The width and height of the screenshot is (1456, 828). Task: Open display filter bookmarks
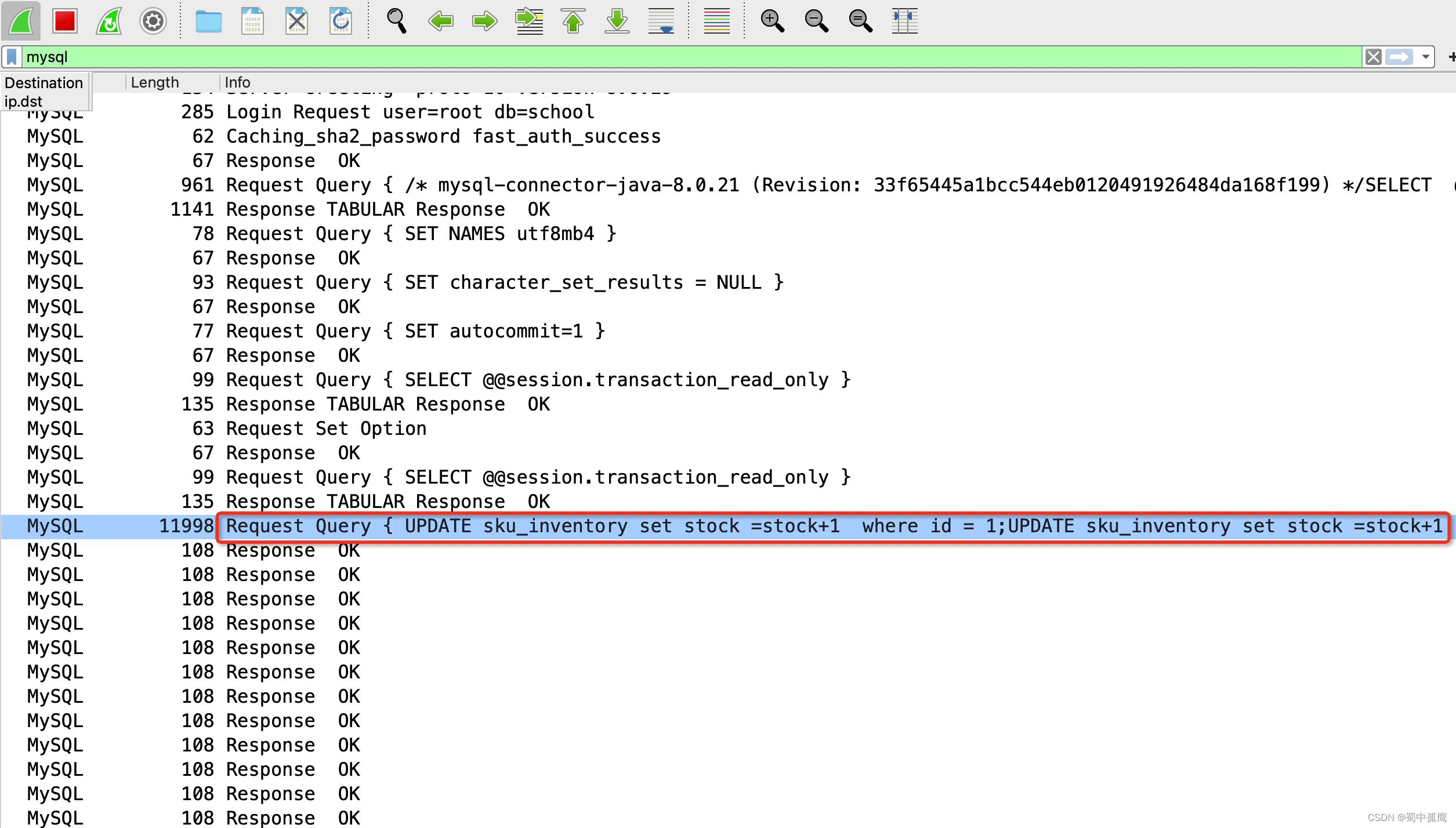(x=12, y=57)
